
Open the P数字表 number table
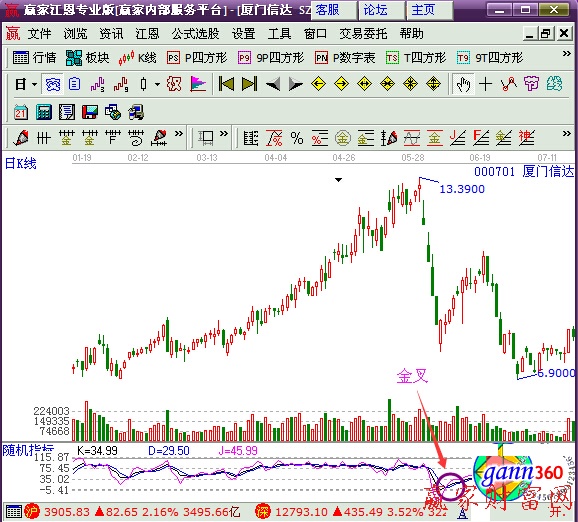pyautogui.click(x=345, y=58)
